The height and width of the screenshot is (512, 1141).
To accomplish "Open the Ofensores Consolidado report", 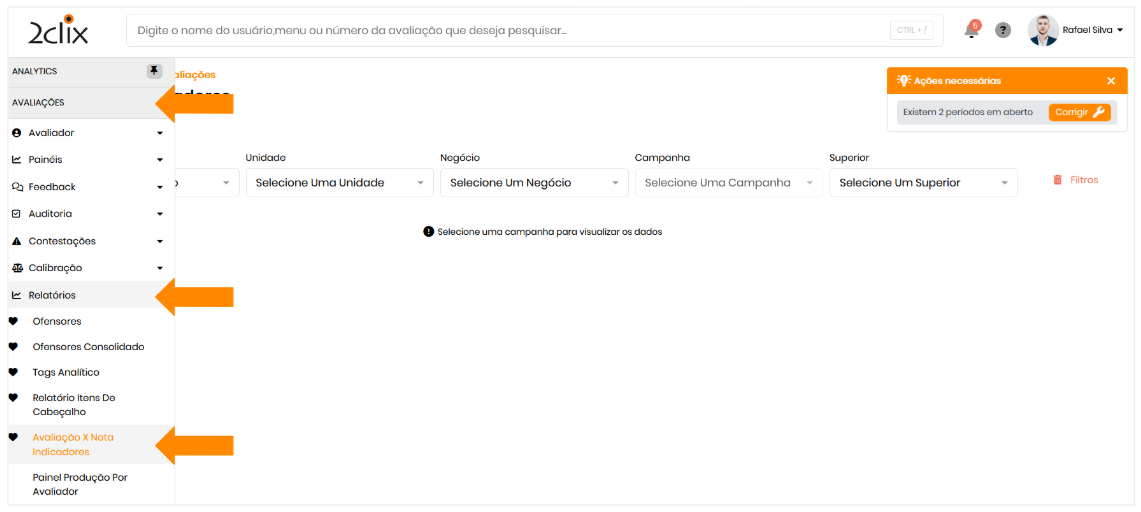I will coord(88,347).
